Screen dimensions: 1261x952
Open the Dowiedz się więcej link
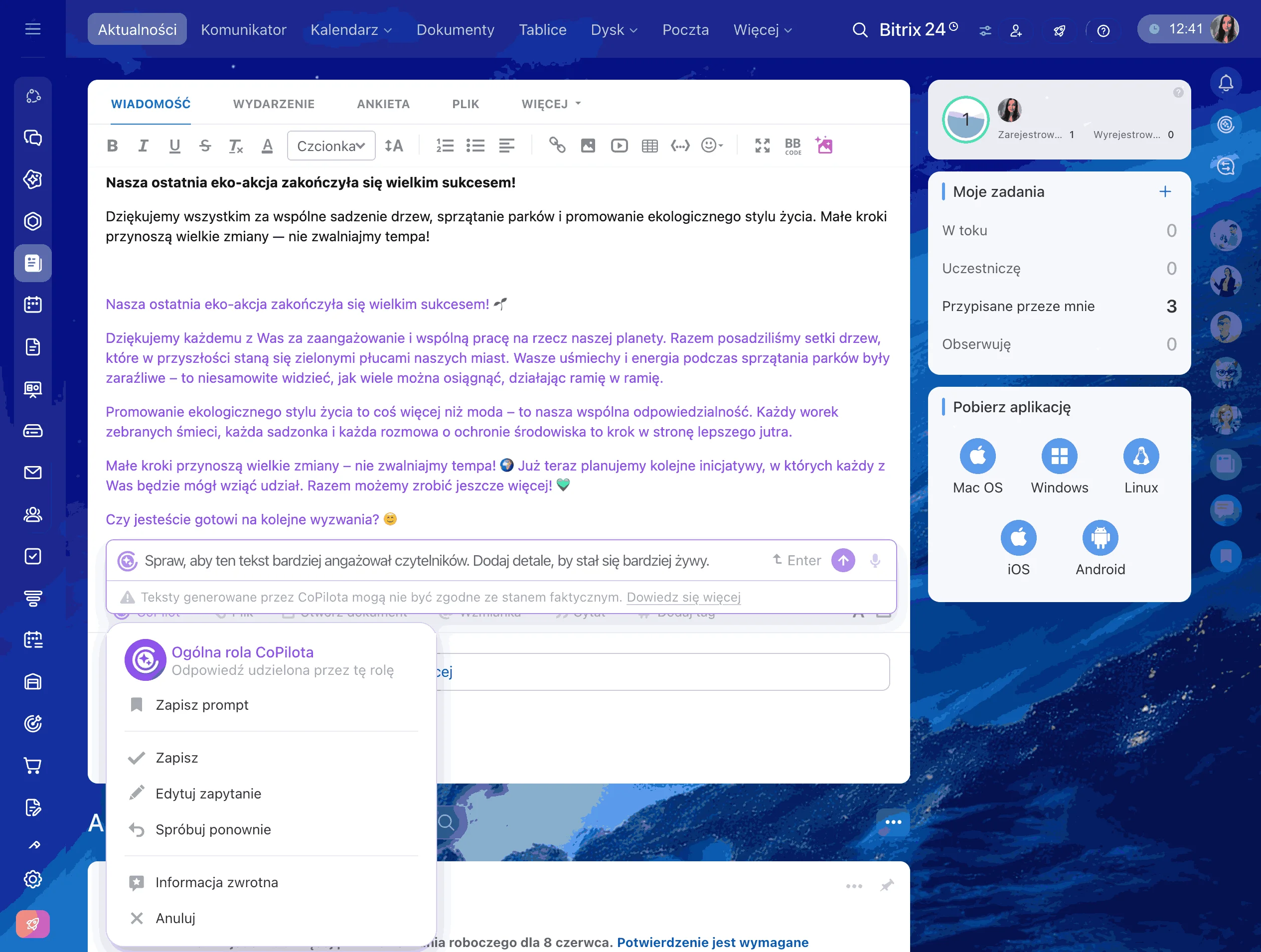[683, 597]
